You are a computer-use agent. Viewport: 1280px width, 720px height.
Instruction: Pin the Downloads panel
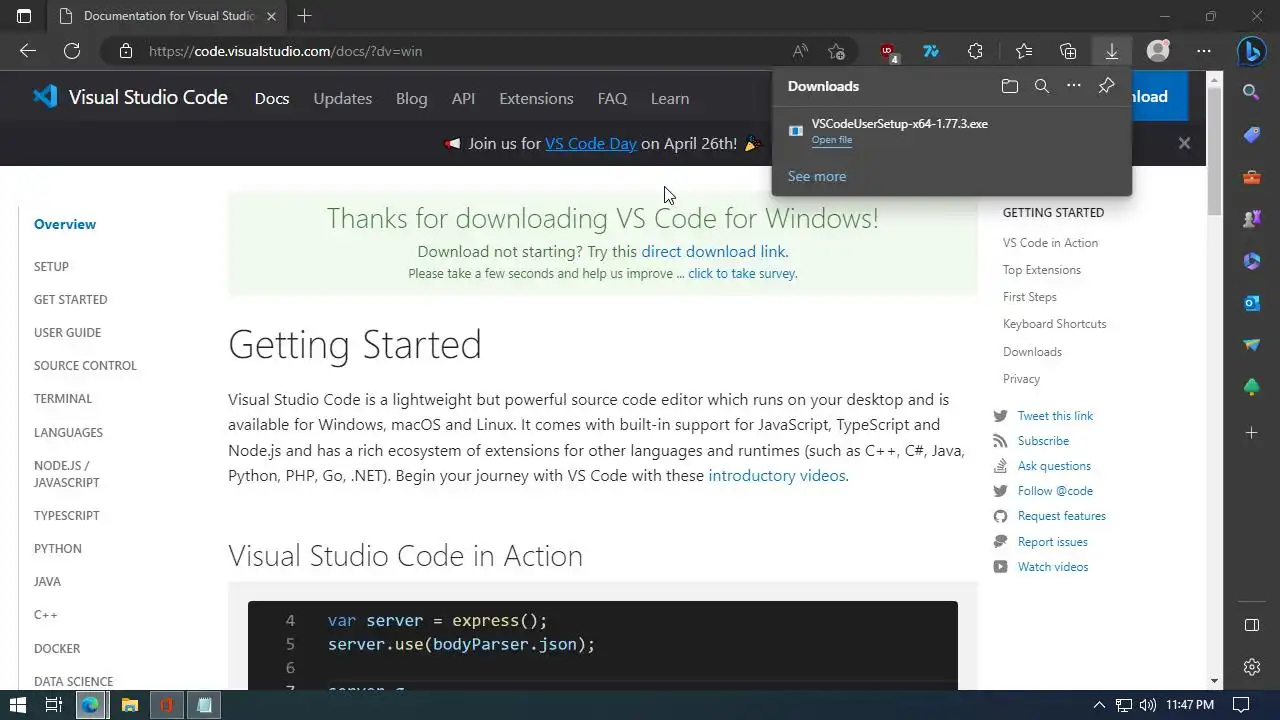[1106, 86]
